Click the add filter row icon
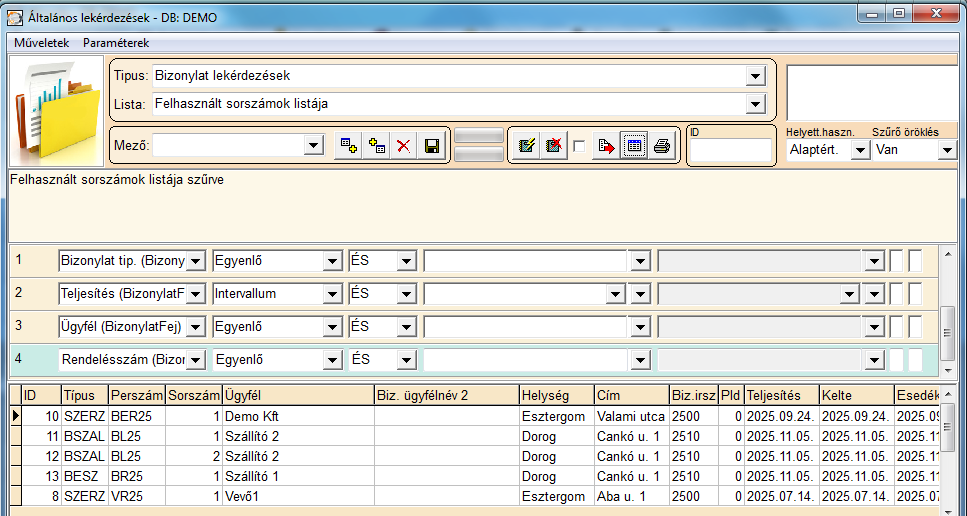Image resolution: width=967 pixels, height=516 pixels. (349, 146)
